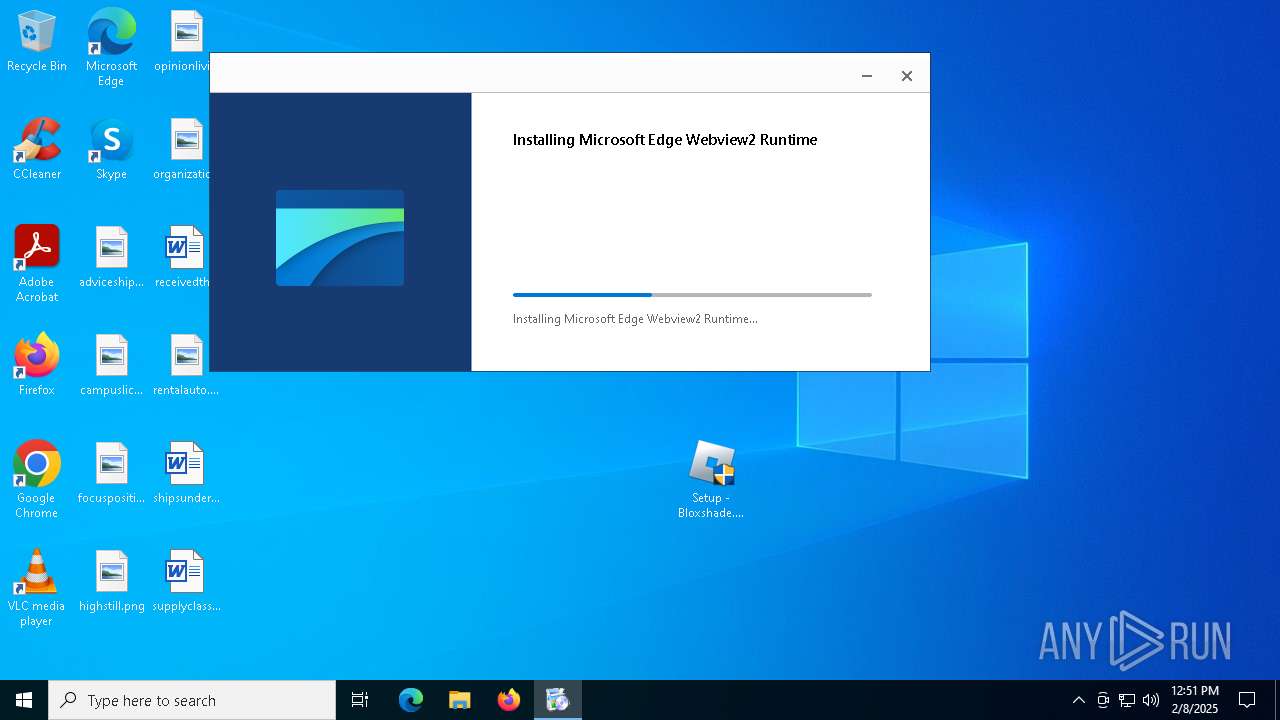Click the Installing Microsoft Edge Webview2 Runtime heading
Viewport: 1280px width, 720px height.
click(x=665, y=140)
